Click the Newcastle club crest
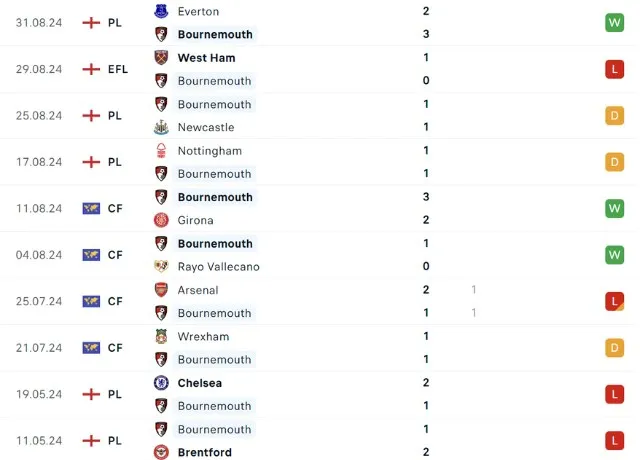 coord(161,127)
